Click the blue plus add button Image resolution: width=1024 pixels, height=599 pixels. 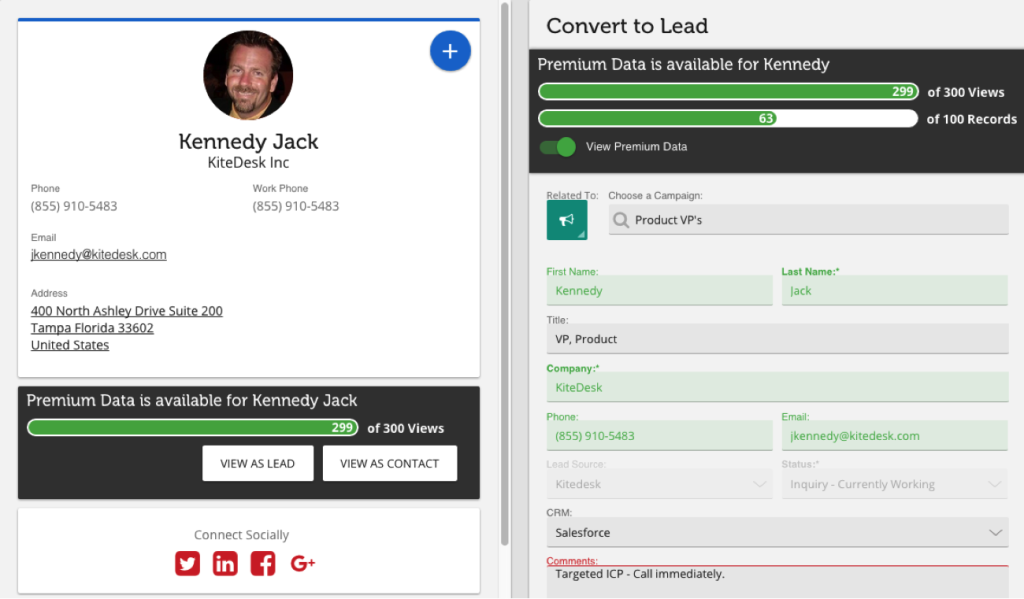point(450,51)
